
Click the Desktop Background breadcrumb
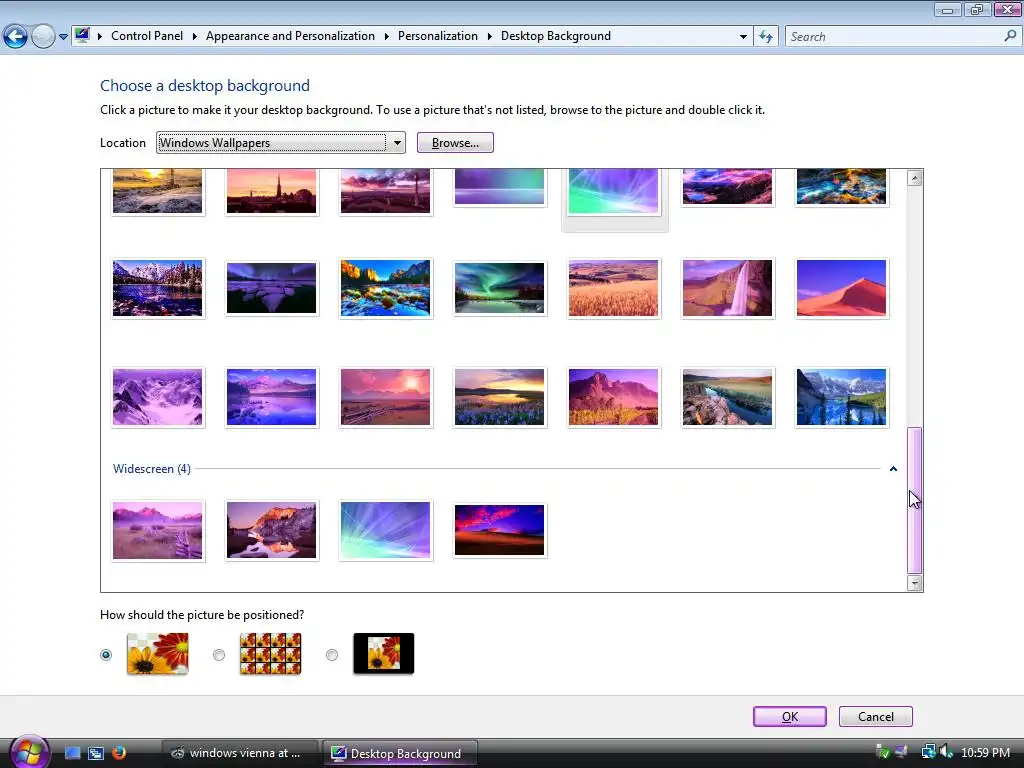[x=556, y=36]
